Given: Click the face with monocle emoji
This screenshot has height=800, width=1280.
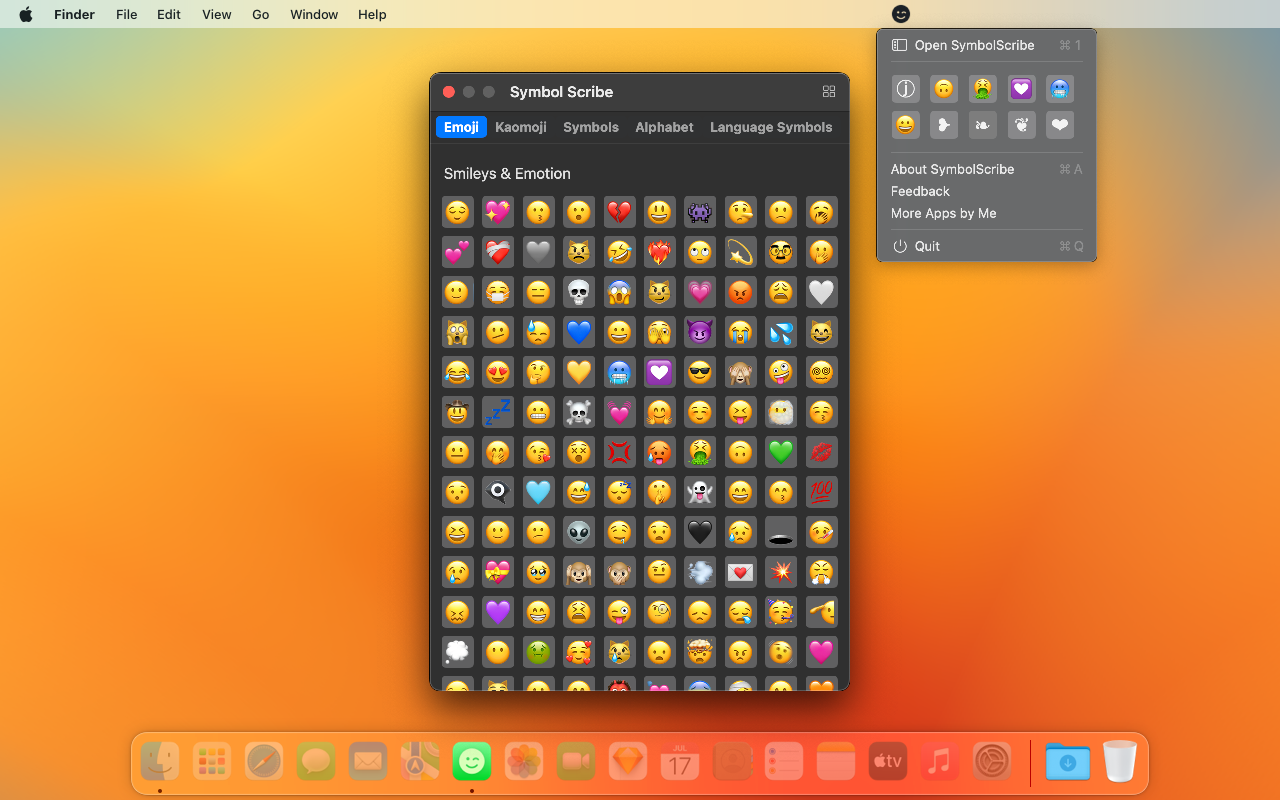Looking at the screenshot, I should 659,612.
